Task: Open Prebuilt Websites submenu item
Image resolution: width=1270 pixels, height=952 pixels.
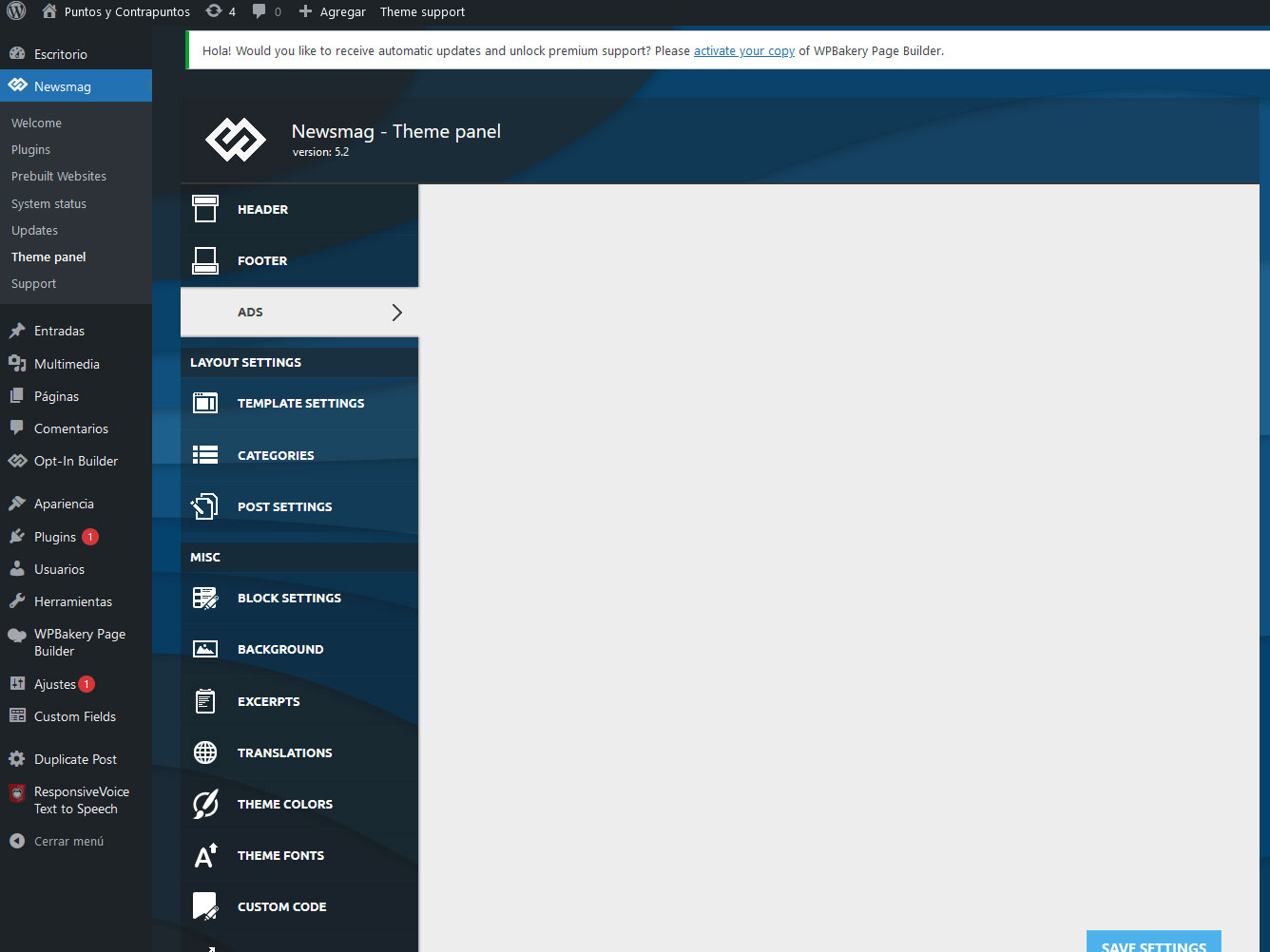Action: pos(59,177)
